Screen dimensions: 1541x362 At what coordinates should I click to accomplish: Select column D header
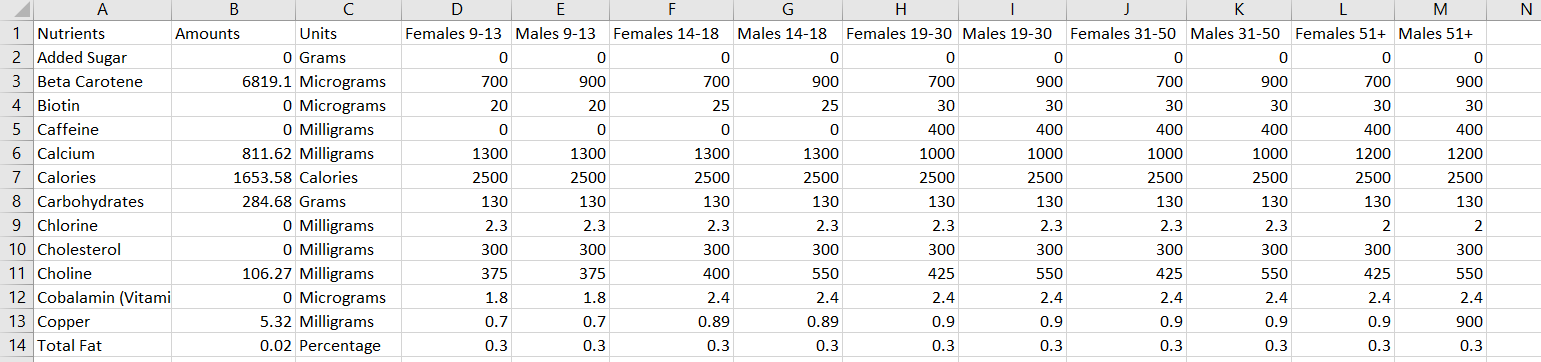456,10
